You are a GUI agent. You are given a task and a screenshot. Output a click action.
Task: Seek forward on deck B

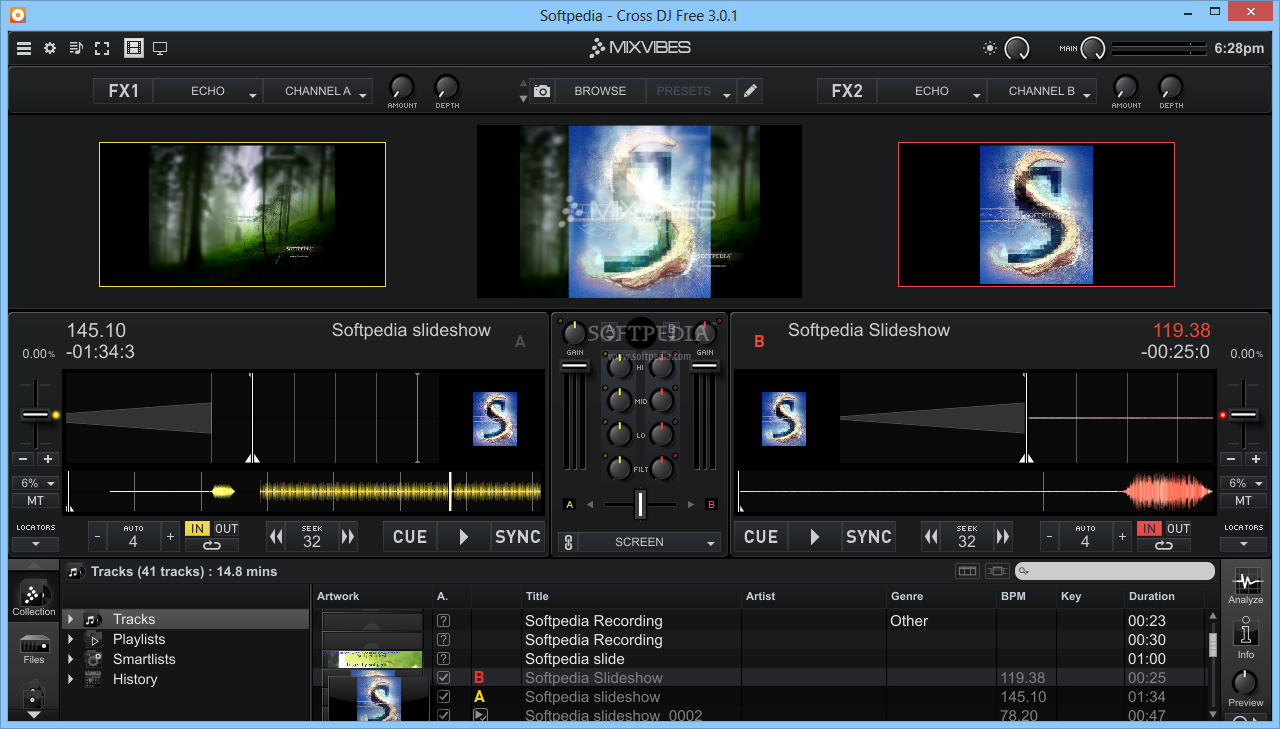[1002, 537]
